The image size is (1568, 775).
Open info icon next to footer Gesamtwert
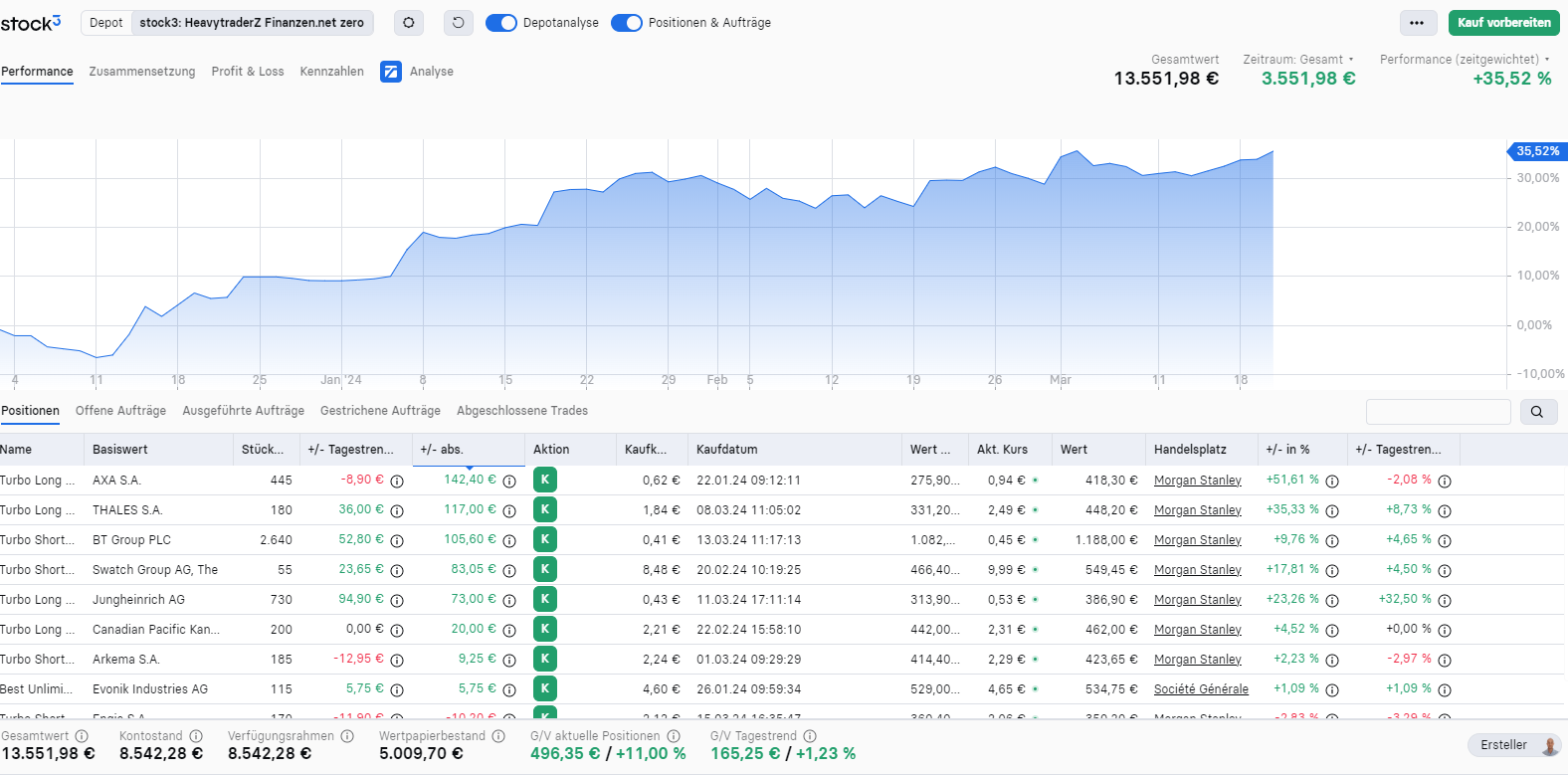click(82, 736)
